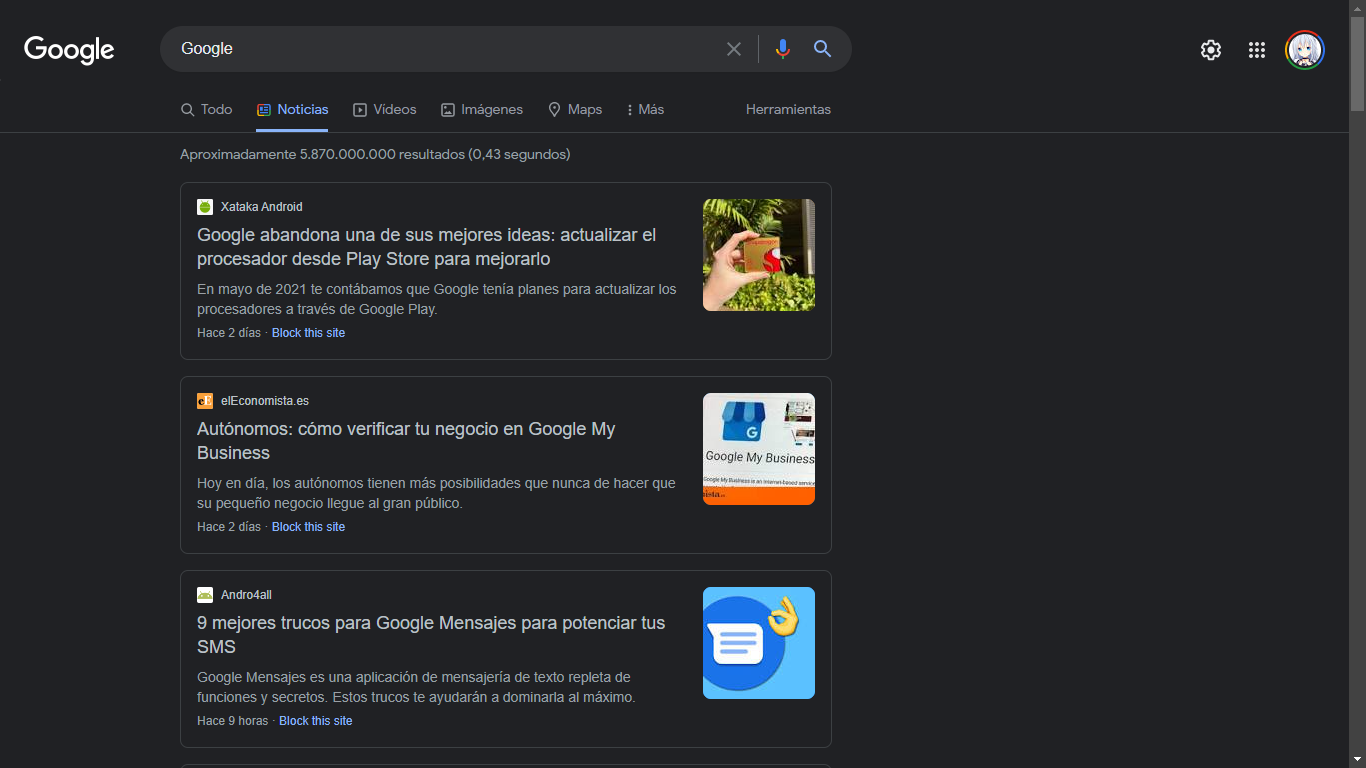1366x768 pixels.
Task: Start voice search with microphone icon
Action: coord(782,49)
